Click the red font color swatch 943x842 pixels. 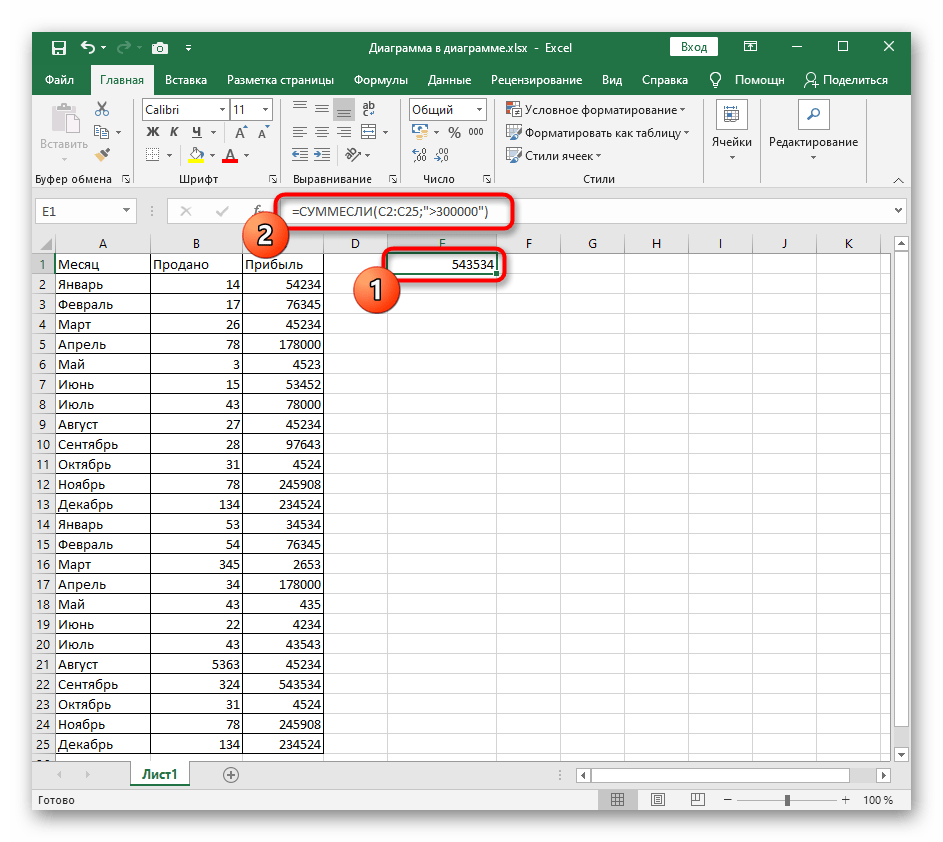click(230, 155)
